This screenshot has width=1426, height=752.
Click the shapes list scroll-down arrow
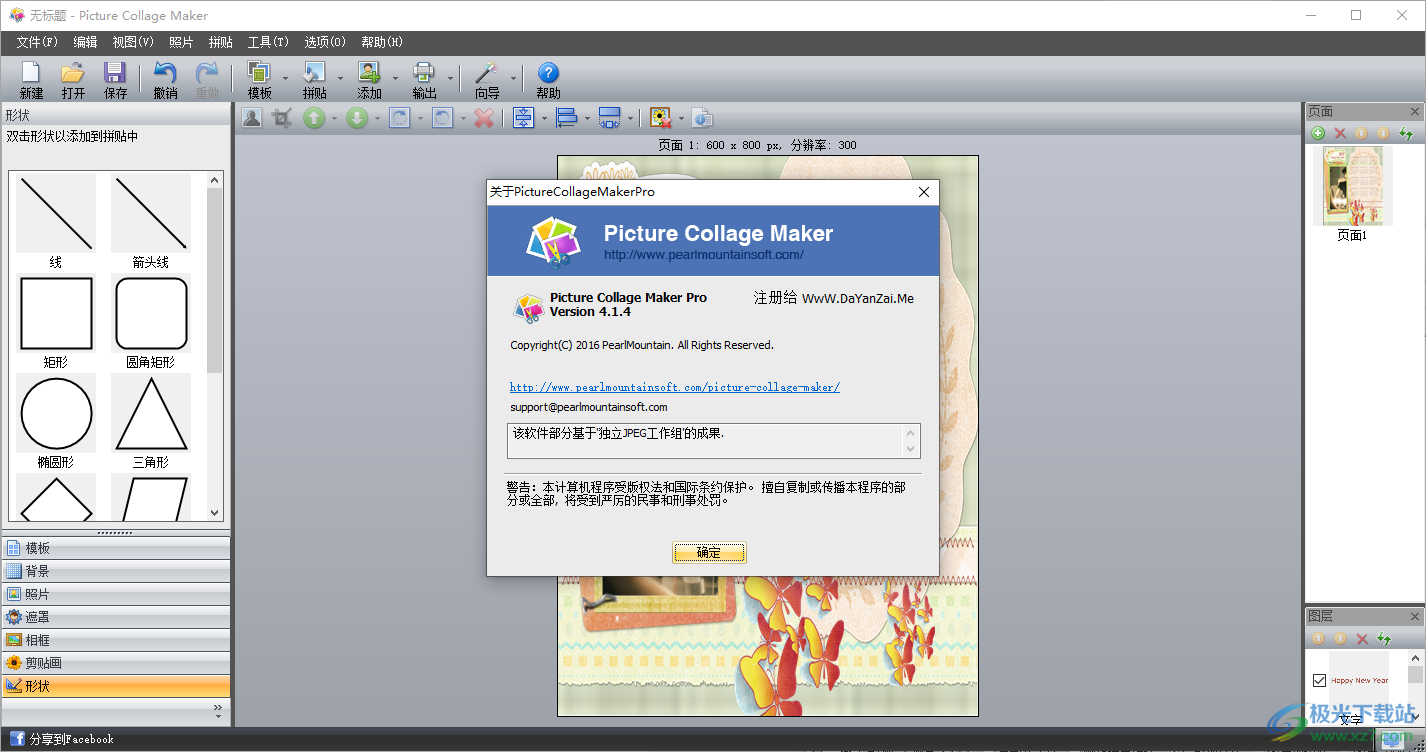(215, 512)
